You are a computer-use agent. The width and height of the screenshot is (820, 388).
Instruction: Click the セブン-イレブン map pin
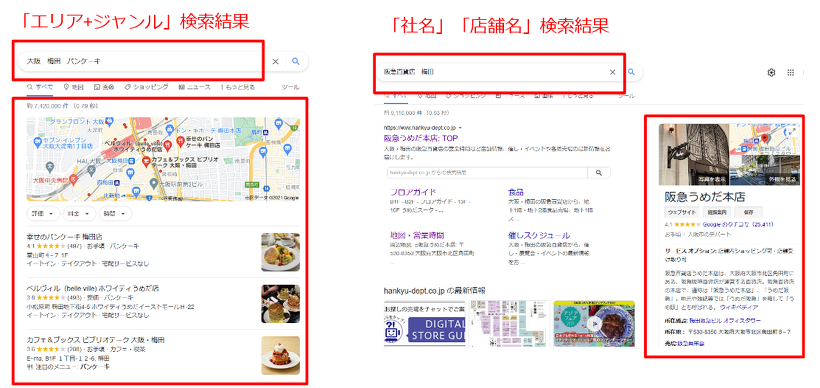tap(38, 142)
